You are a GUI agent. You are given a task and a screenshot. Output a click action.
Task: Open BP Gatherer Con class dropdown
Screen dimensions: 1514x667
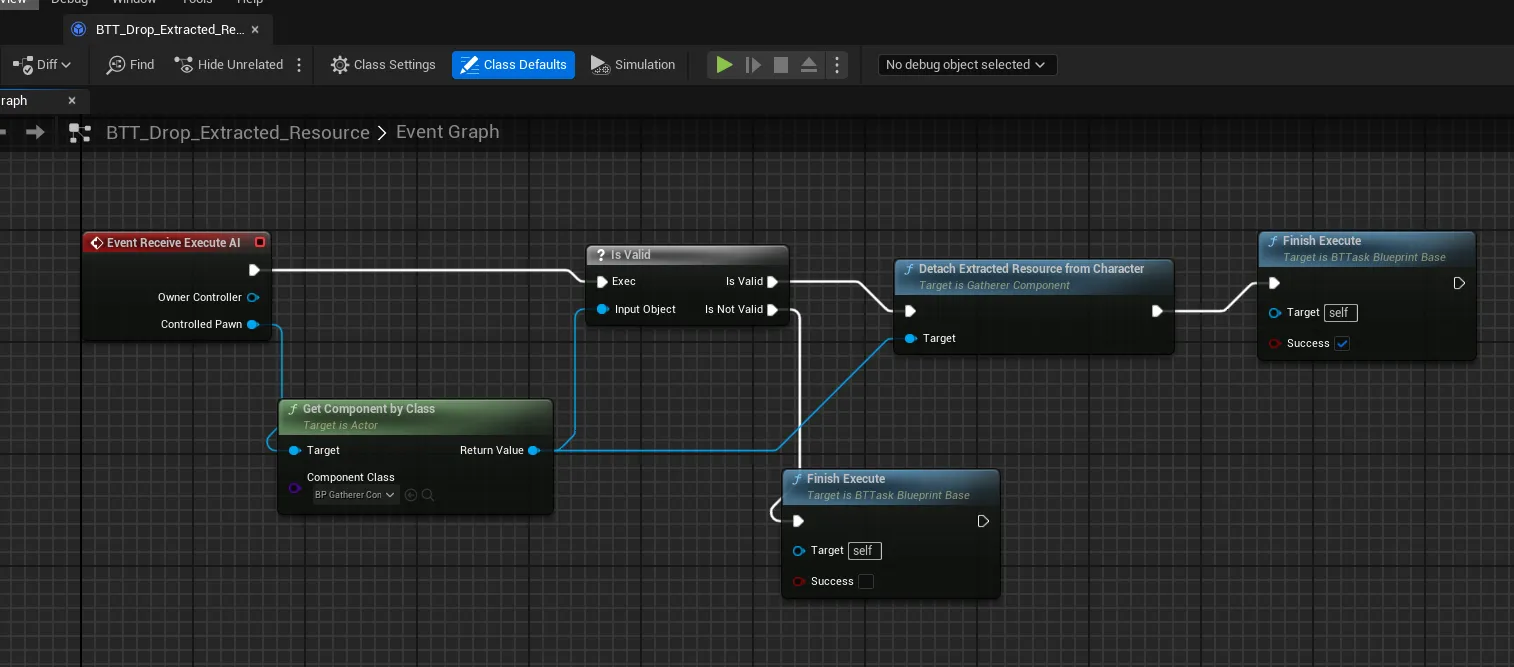[356, 495]
